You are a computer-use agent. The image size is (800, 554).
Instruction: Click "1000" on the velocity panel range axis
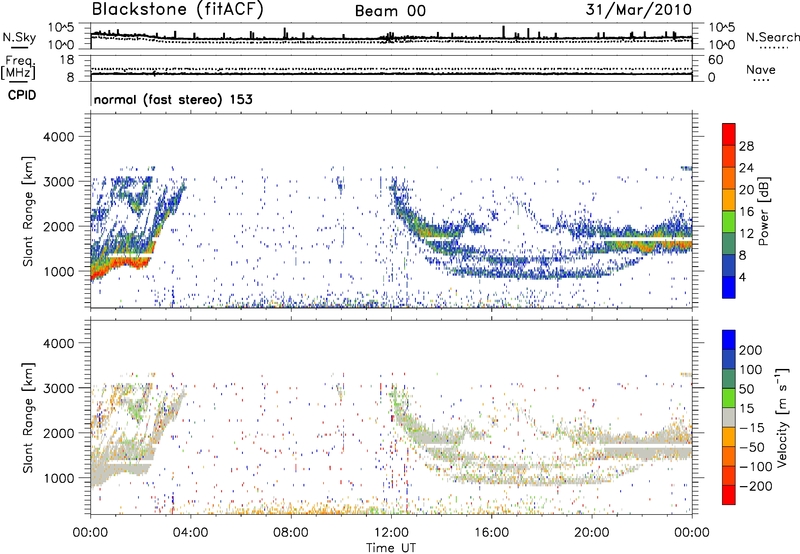(59, 478)
